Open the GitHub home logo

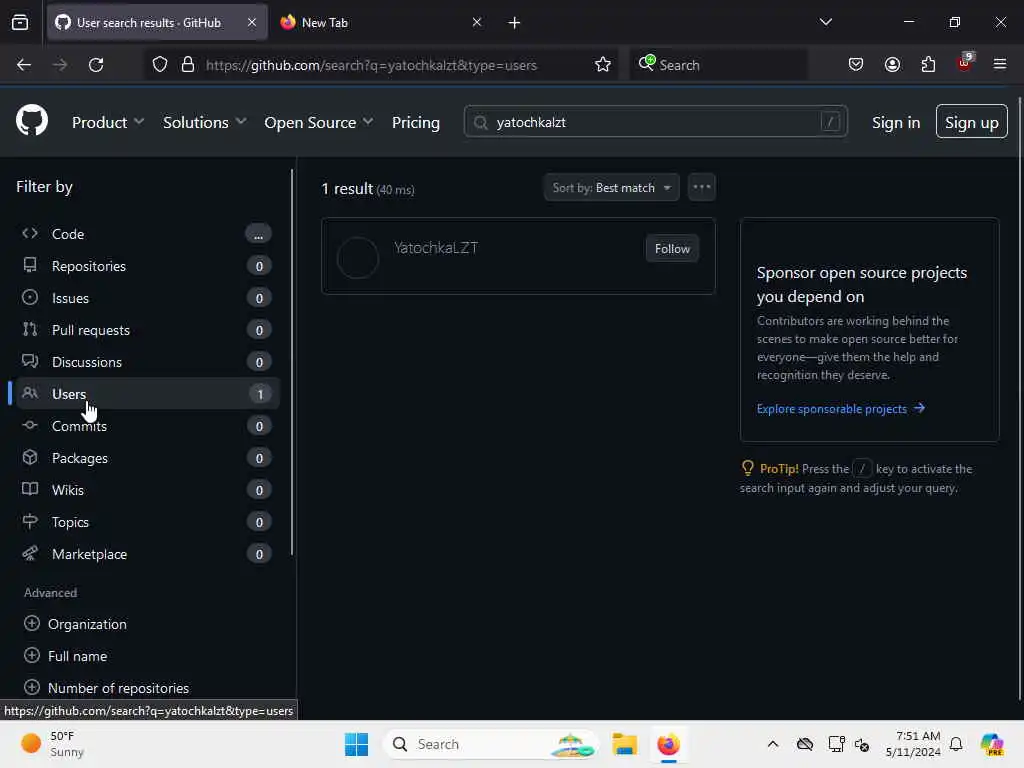31,121
